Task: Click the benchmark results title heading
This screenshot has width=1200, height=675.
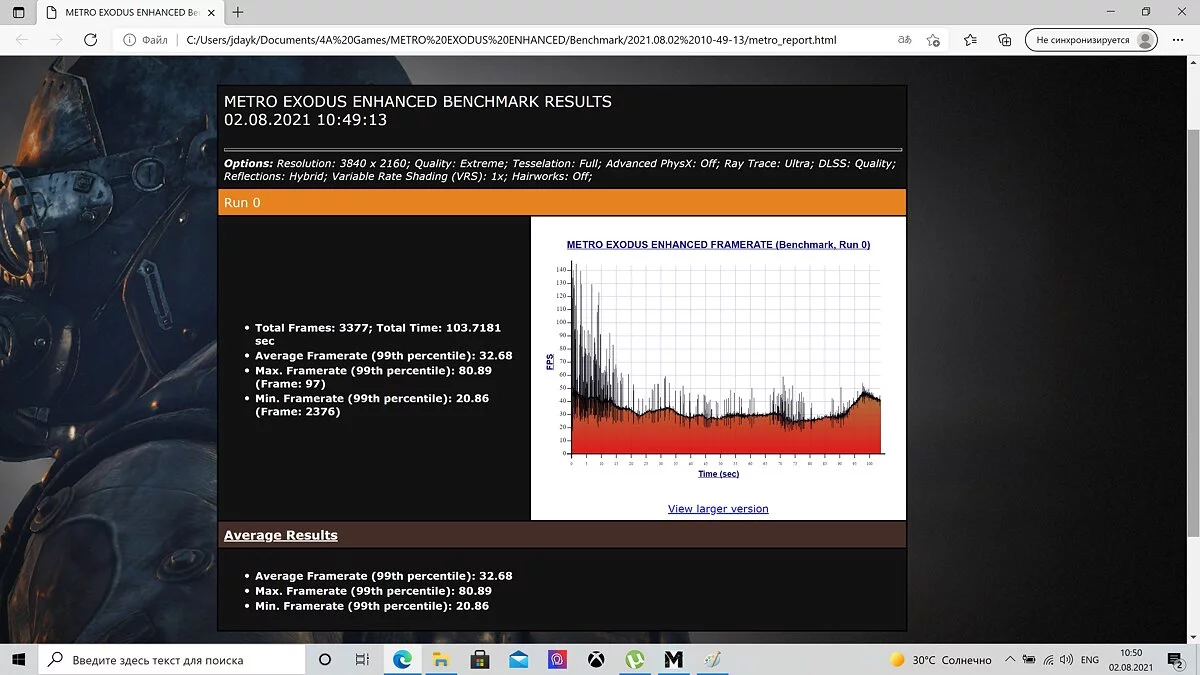Action: pyautogui.click(x=418, y=101)
